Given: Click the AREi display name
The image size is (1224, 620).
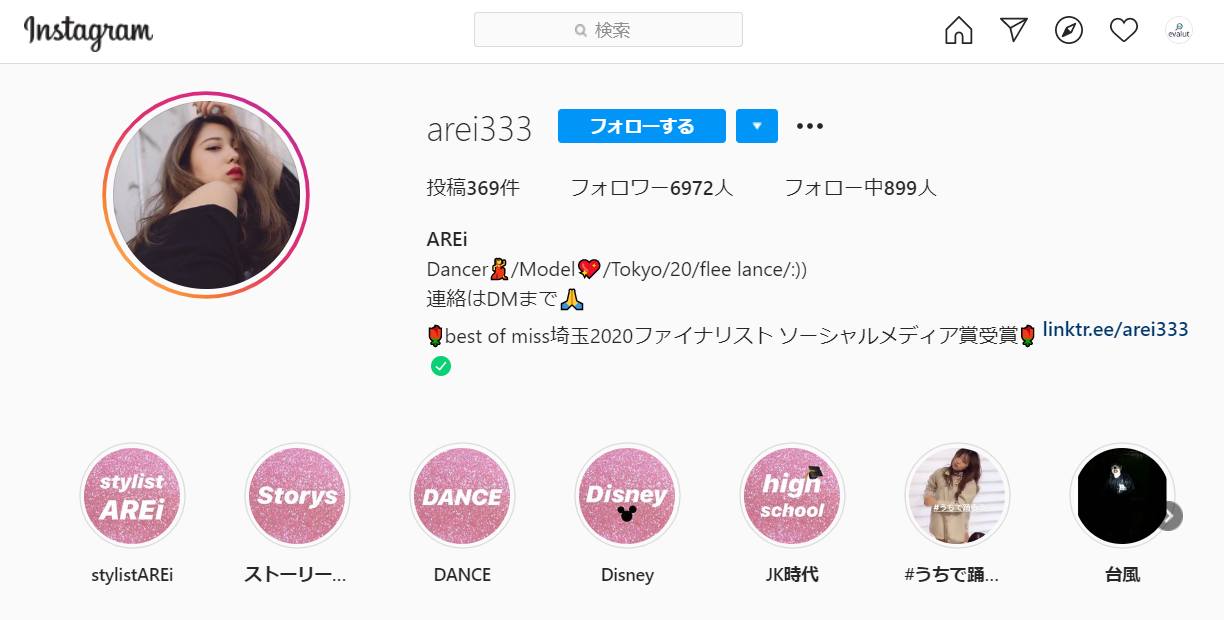Looking at the screenshot, I should (x=447, y=240).
